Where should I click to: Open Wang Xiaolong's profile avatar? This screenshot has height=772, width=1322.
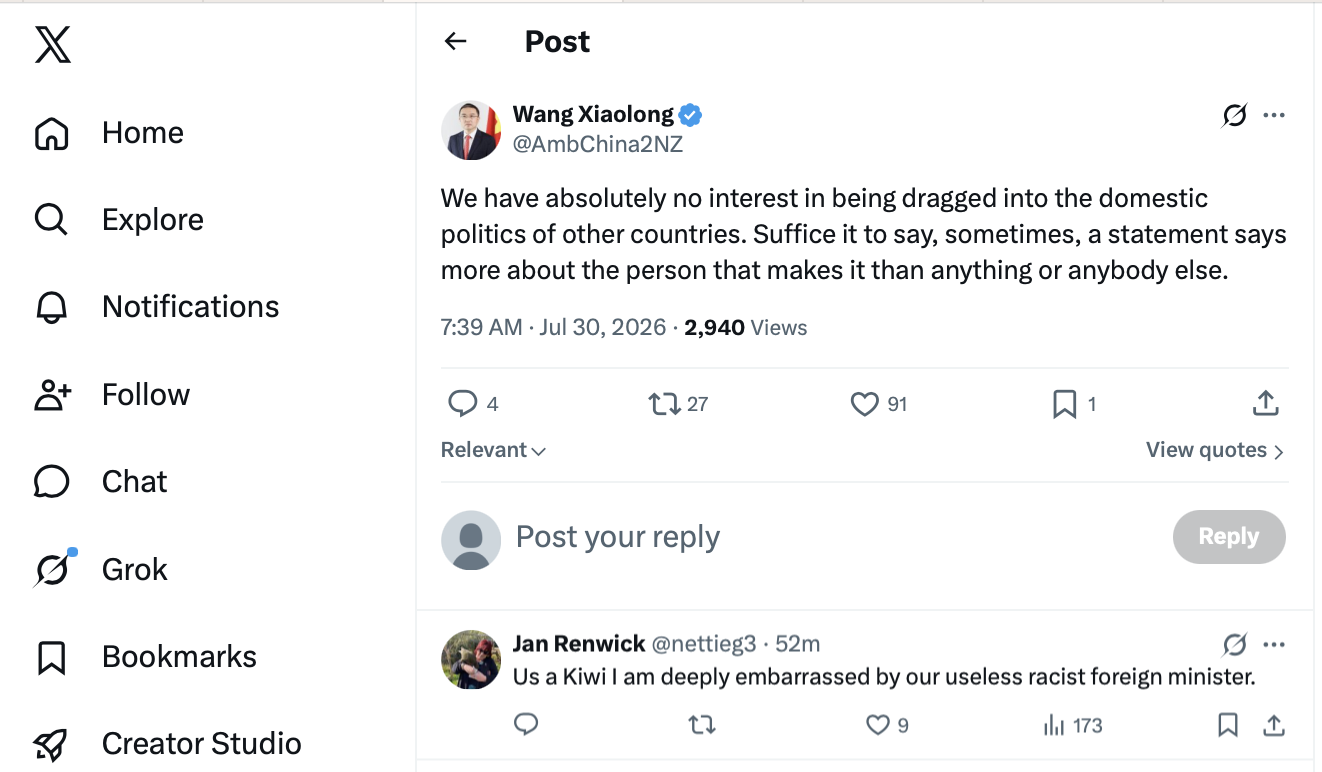(x=471, y=130)
